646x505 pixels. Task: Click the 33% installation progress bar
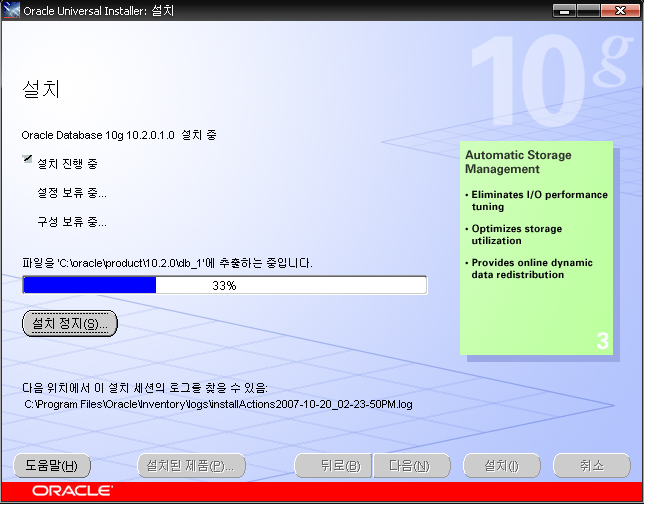[x=225, y=285]
